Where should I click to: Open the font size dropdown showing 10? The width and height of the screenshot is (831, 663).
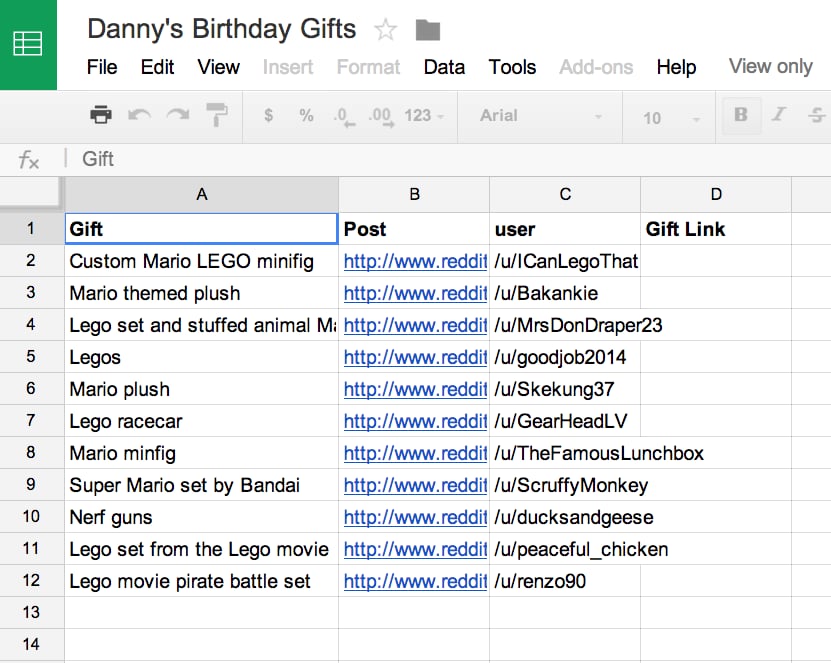pos(666,115)
